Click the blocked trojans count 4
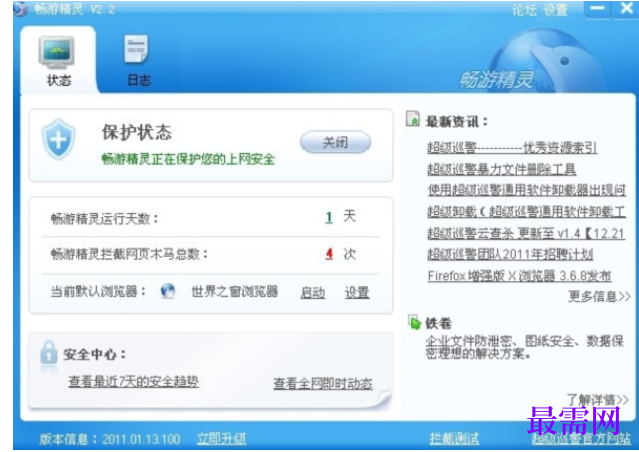Image resolution: width=639 pixels, height=452 pixels. point(329,254)
